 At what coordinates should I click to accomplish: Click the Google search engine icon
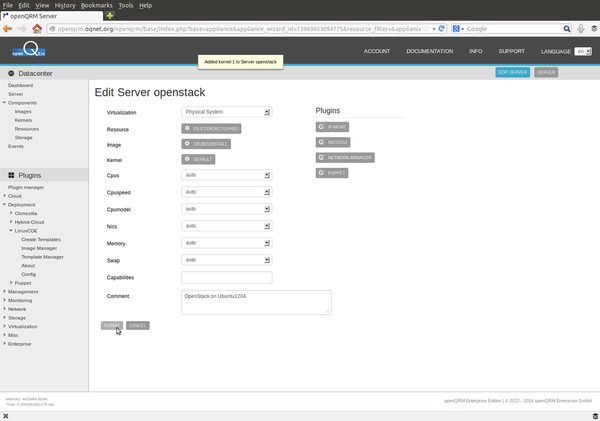pyautogui.click(x=456, y=29)
